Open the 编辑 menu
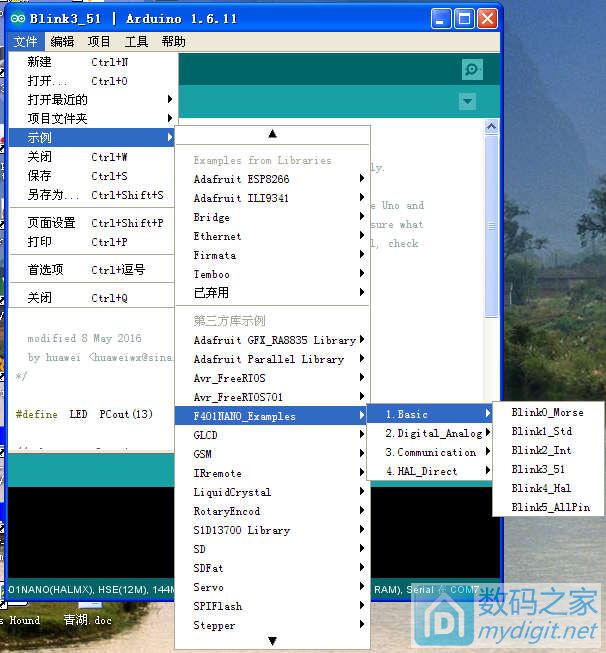This screenshot has height=653, width=606. pyautogui.click(x=62, y=42)
